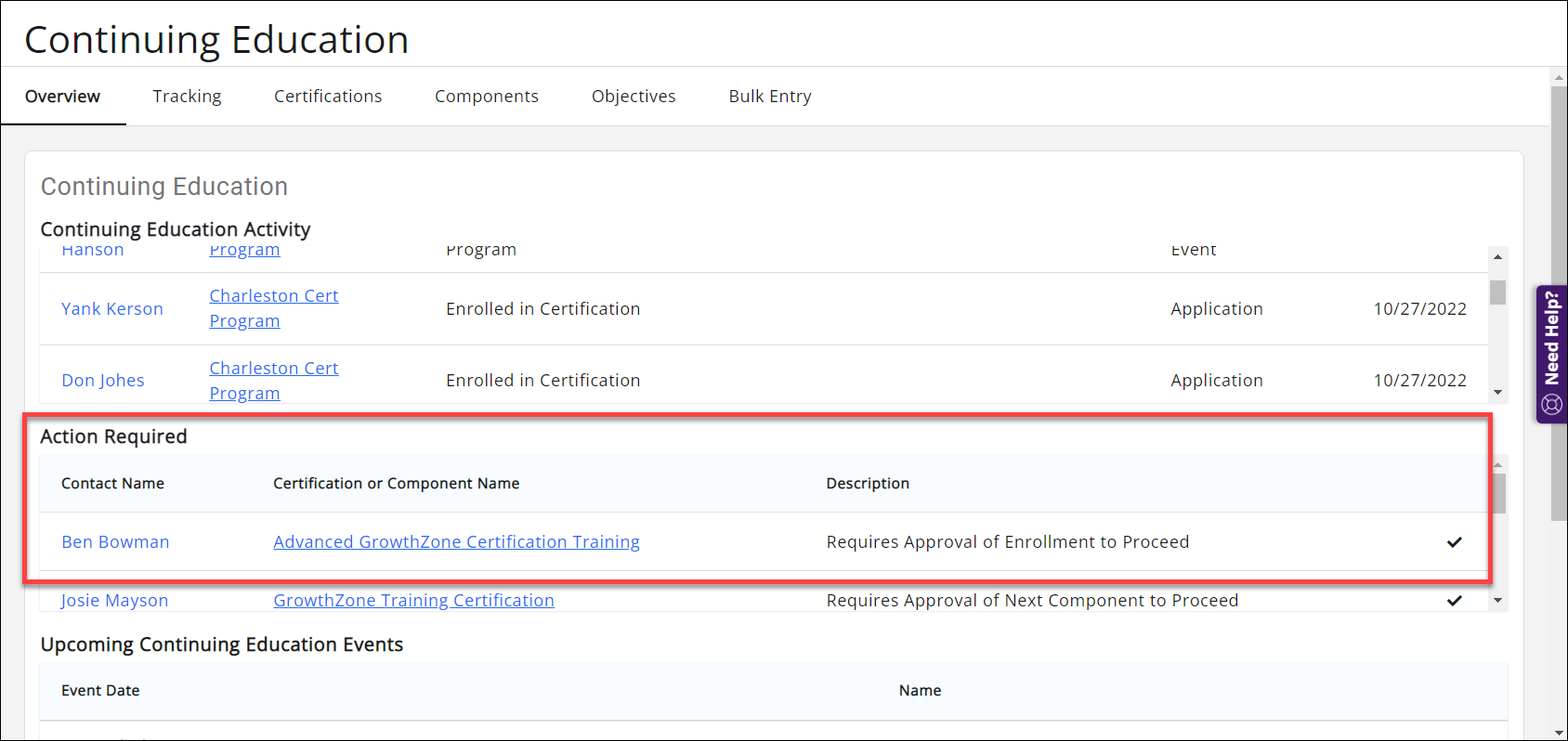The image size is (1568, 741).
Task: Click the checkmark in Josie Mayson's row
Action: 1454,601
